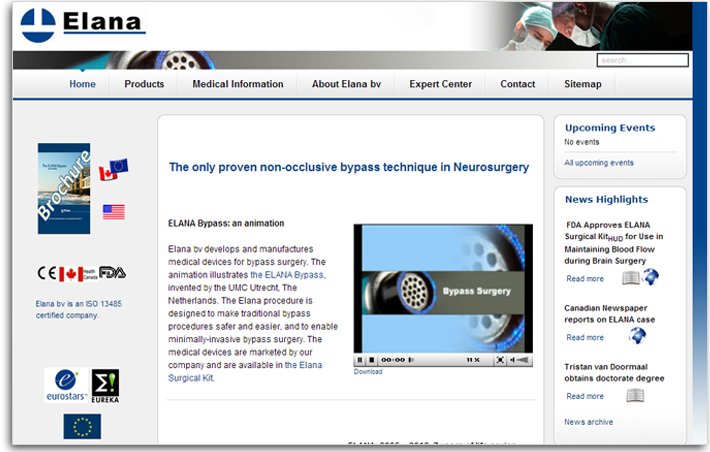Open the Home menu item

tap(82, 84)
